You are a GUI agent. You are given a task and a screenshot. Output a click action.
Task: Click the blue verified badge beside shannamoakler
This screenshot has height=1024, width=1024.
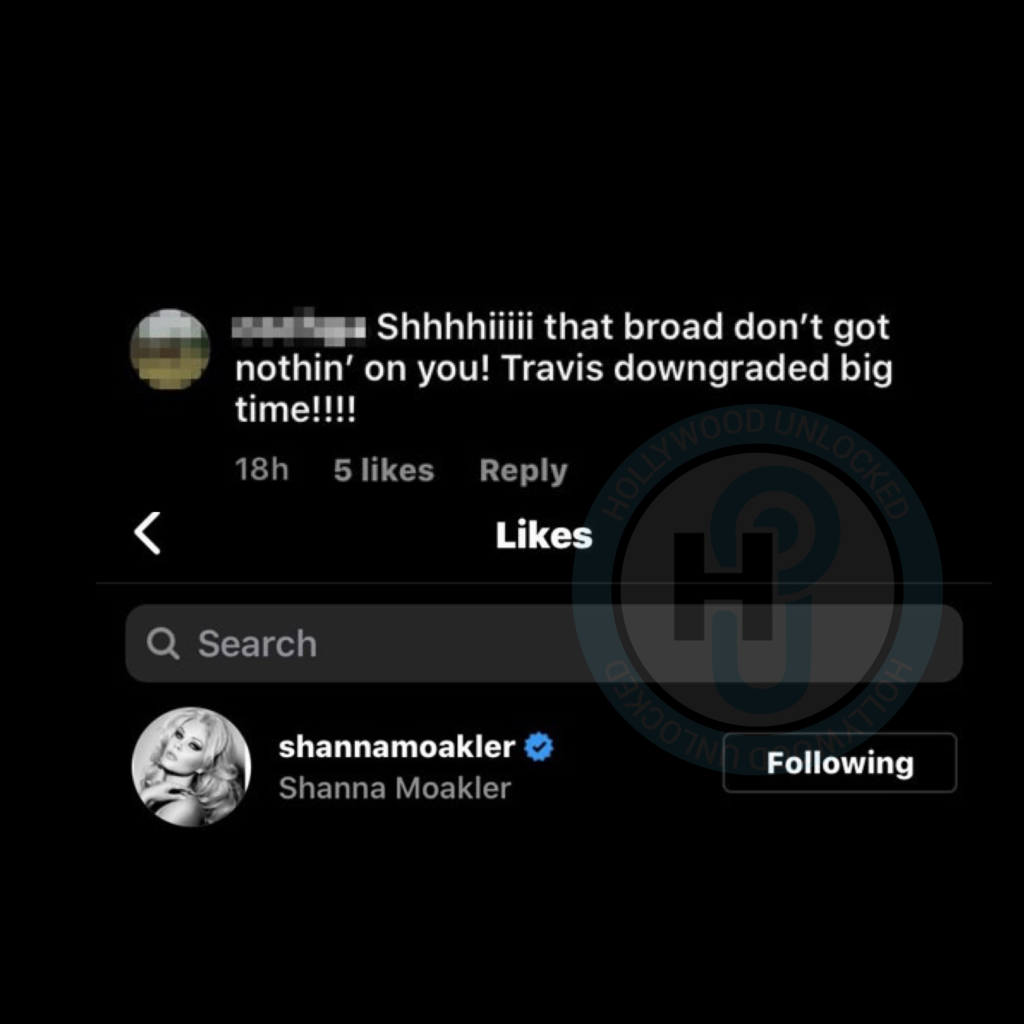tap(539, 747)
